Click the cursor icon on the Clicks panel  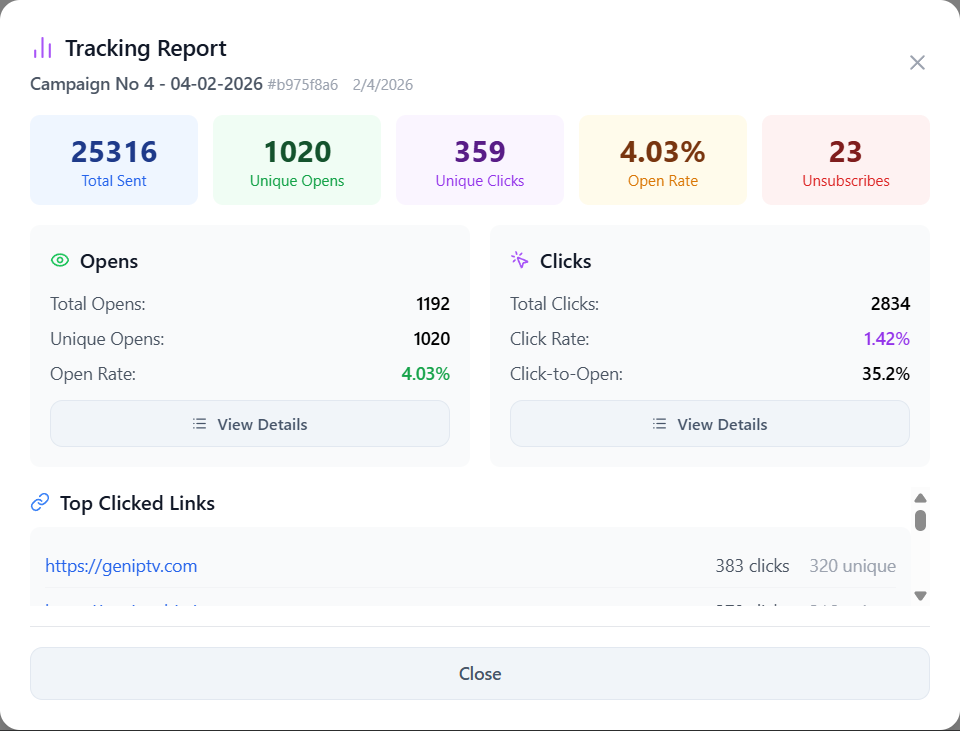(x=520, y=260)
